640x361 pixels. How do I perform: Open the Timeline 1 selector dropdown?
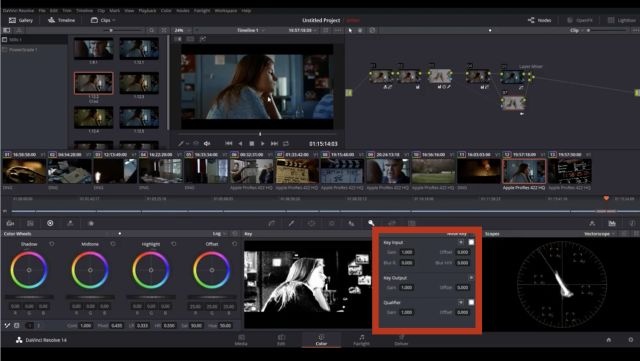click(x=251, y=30)
